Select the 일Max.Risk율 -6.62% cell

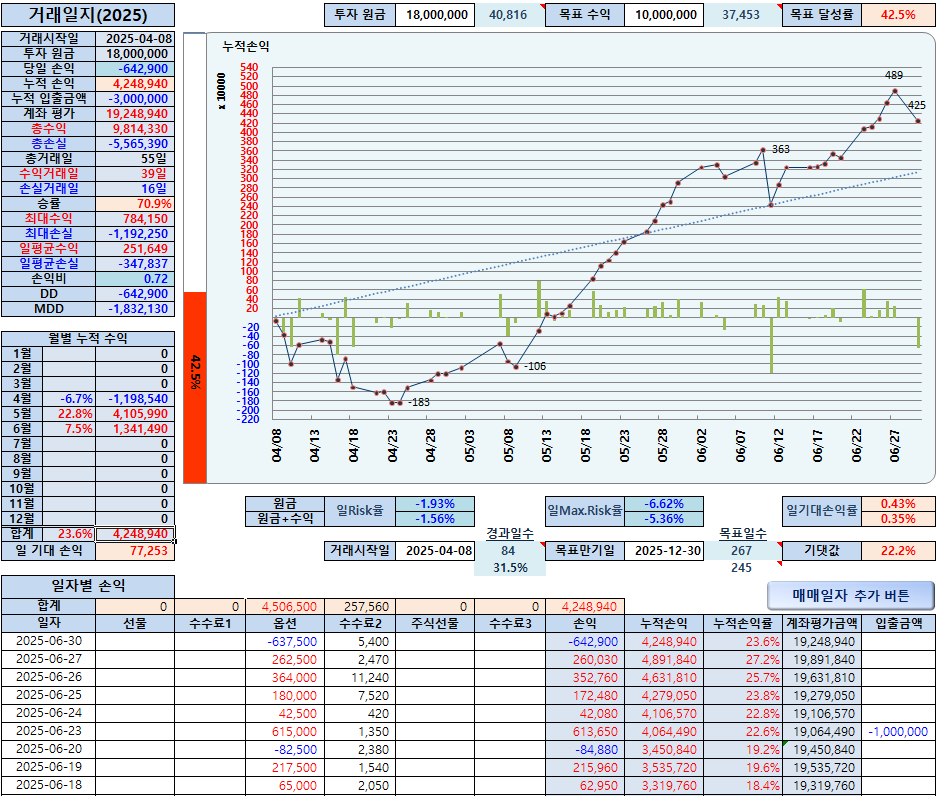[x=664, y=504]
